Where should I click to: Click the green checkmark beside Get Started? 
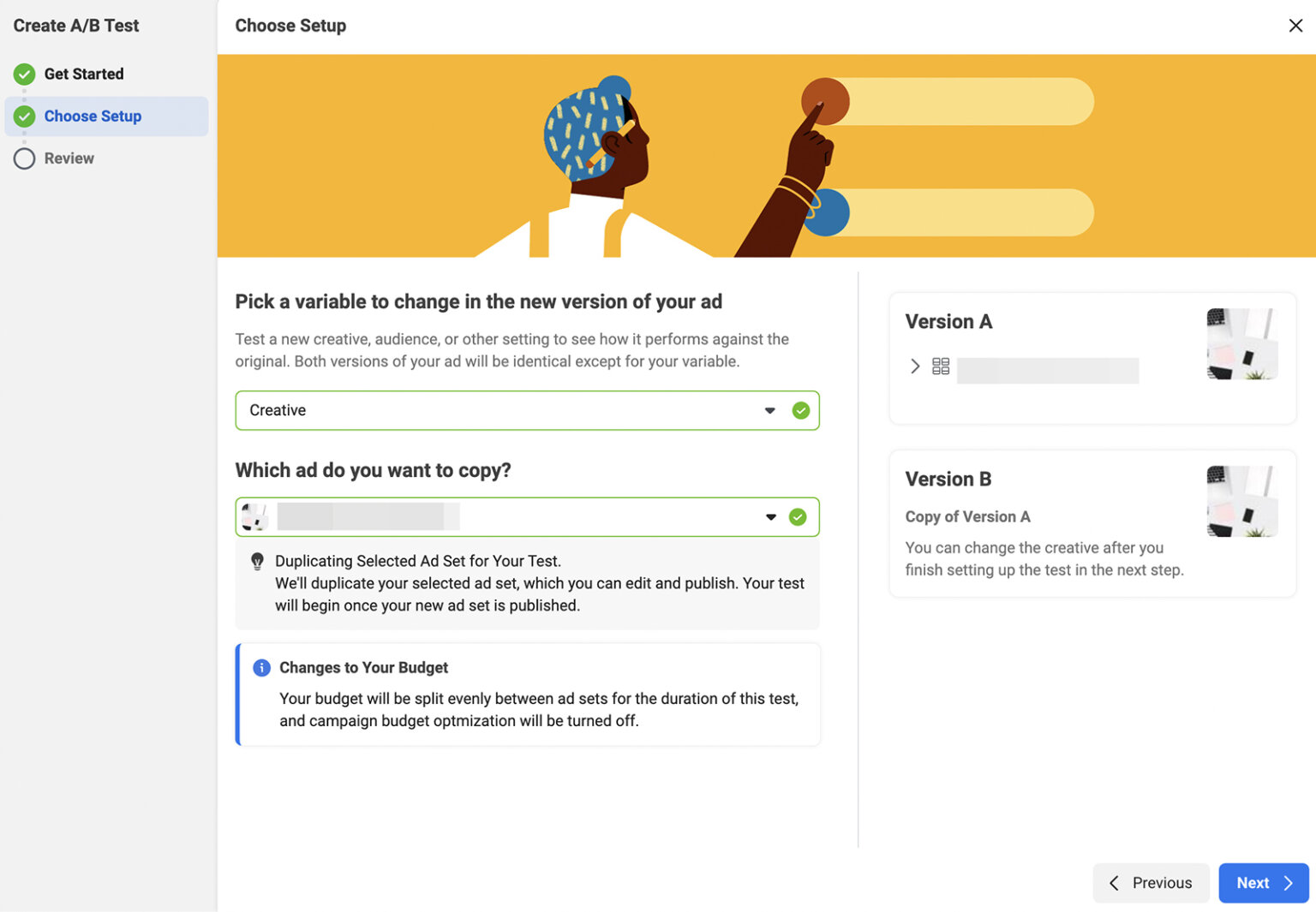24,75
